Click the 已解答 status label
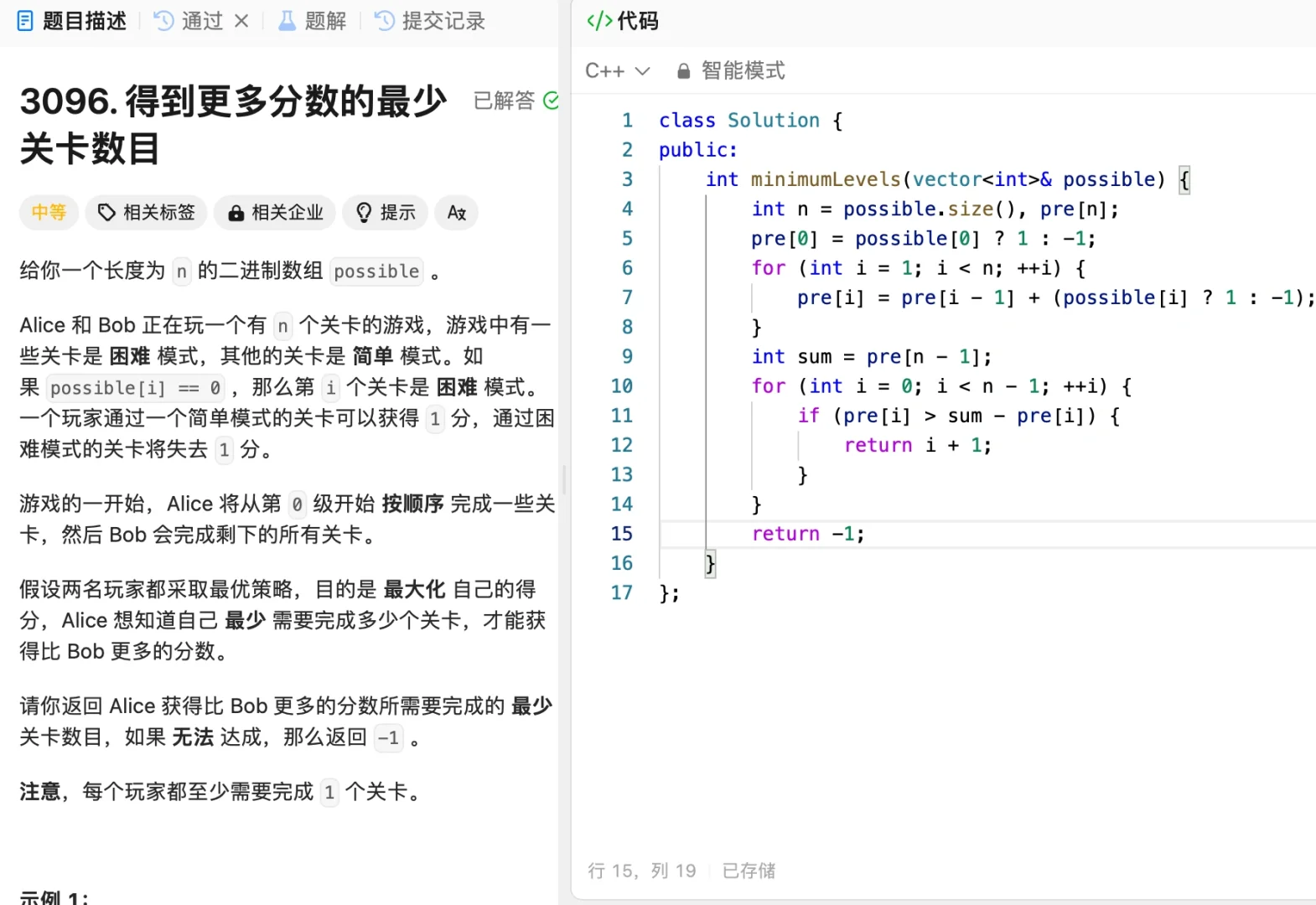Screen dimensions: 1316x905 coord(504,101)
